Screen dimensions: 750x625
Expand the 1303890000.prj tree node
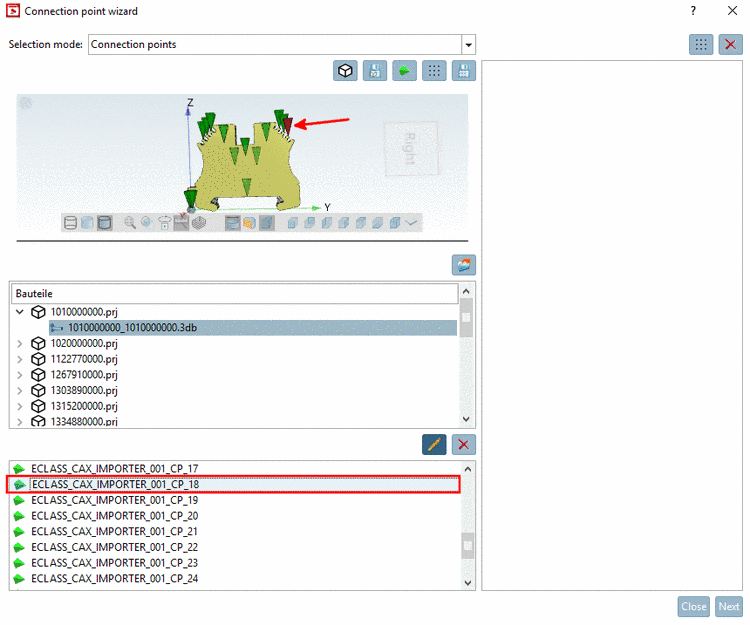point(20,391)
